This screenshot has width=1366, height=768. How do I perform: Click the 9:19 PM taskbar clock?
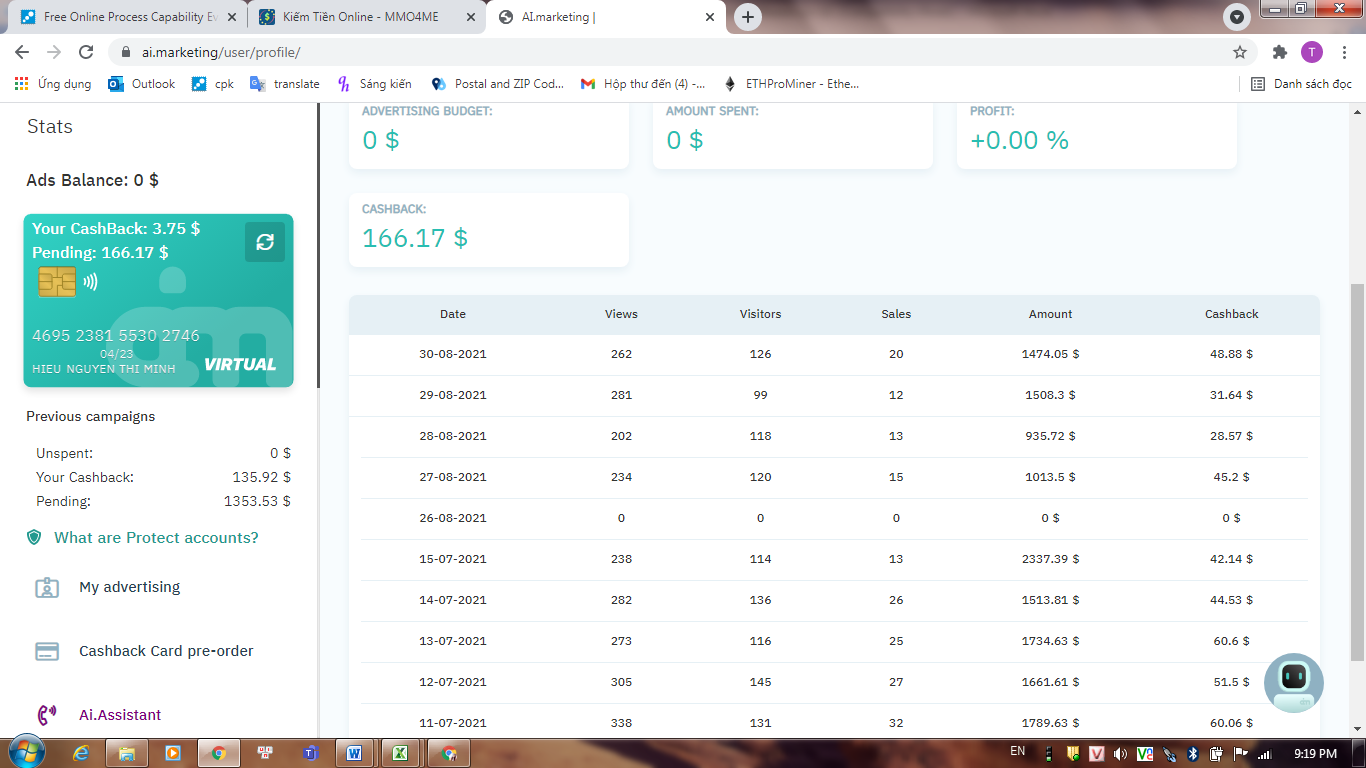pos(1315,754)
